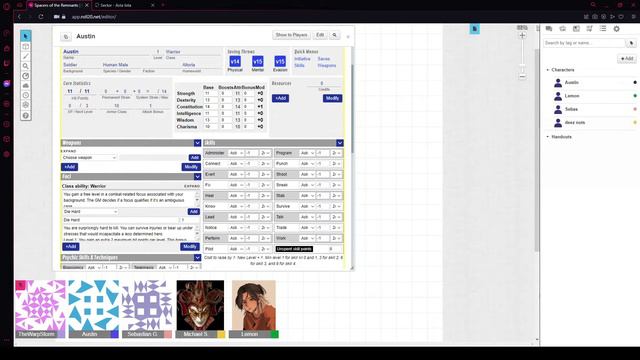This screenshot has width=640, height=360.
Task: Click the Unspent skill points label
Action: 294,249
